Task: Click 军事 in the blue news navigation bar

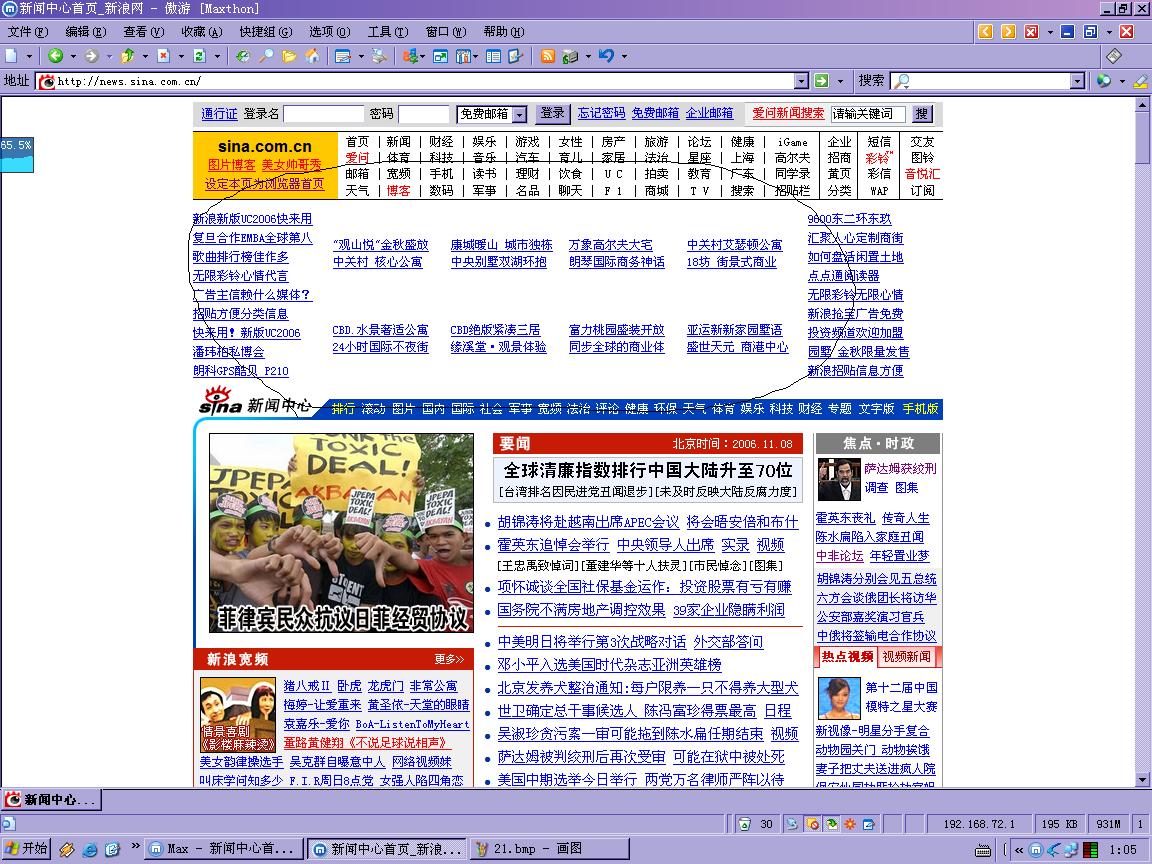Action: (x=519, y=408)
